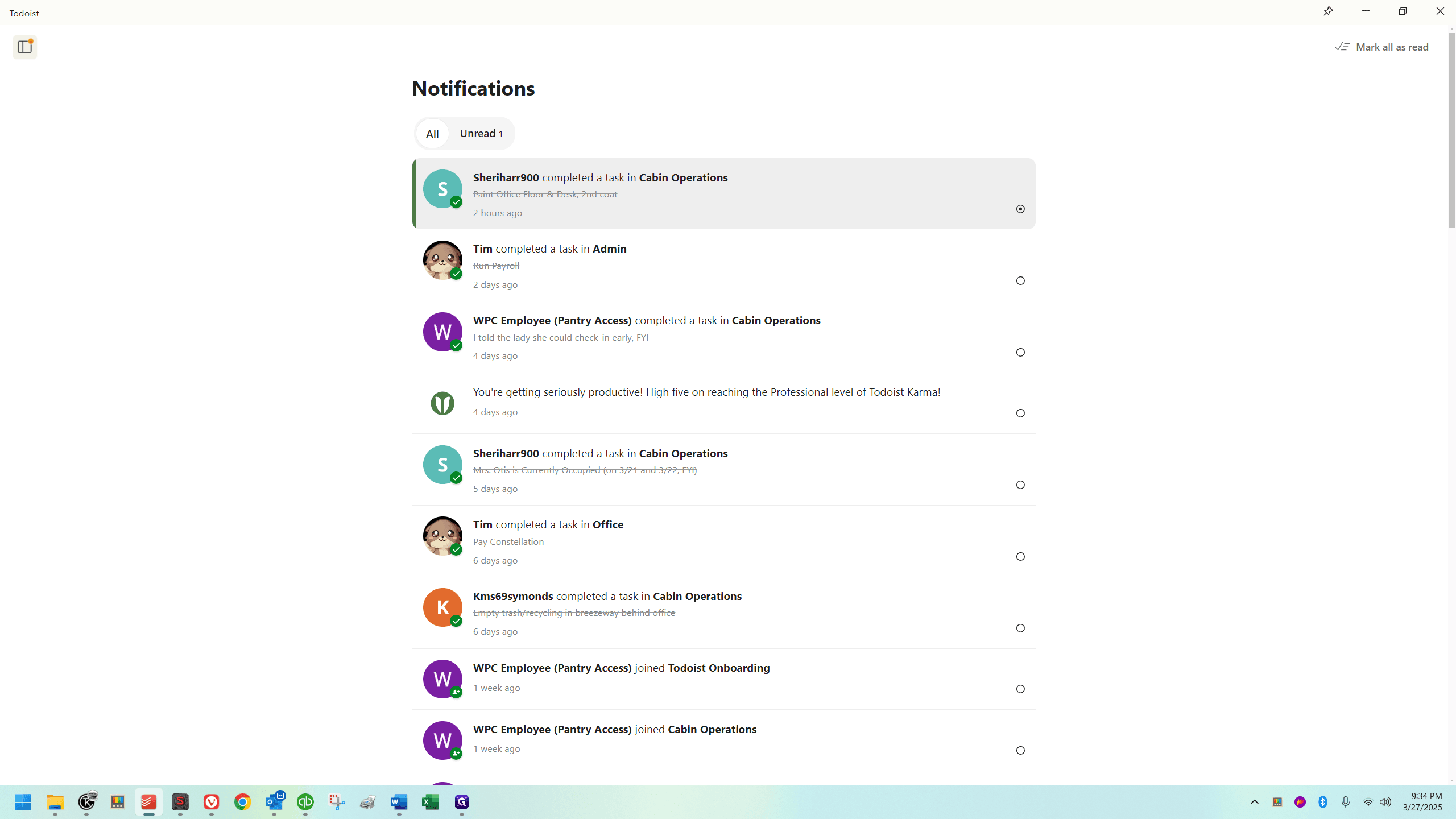This screenshot has width=1456, height=819.
Task: Click Mark all as read
Action: 1382,47
